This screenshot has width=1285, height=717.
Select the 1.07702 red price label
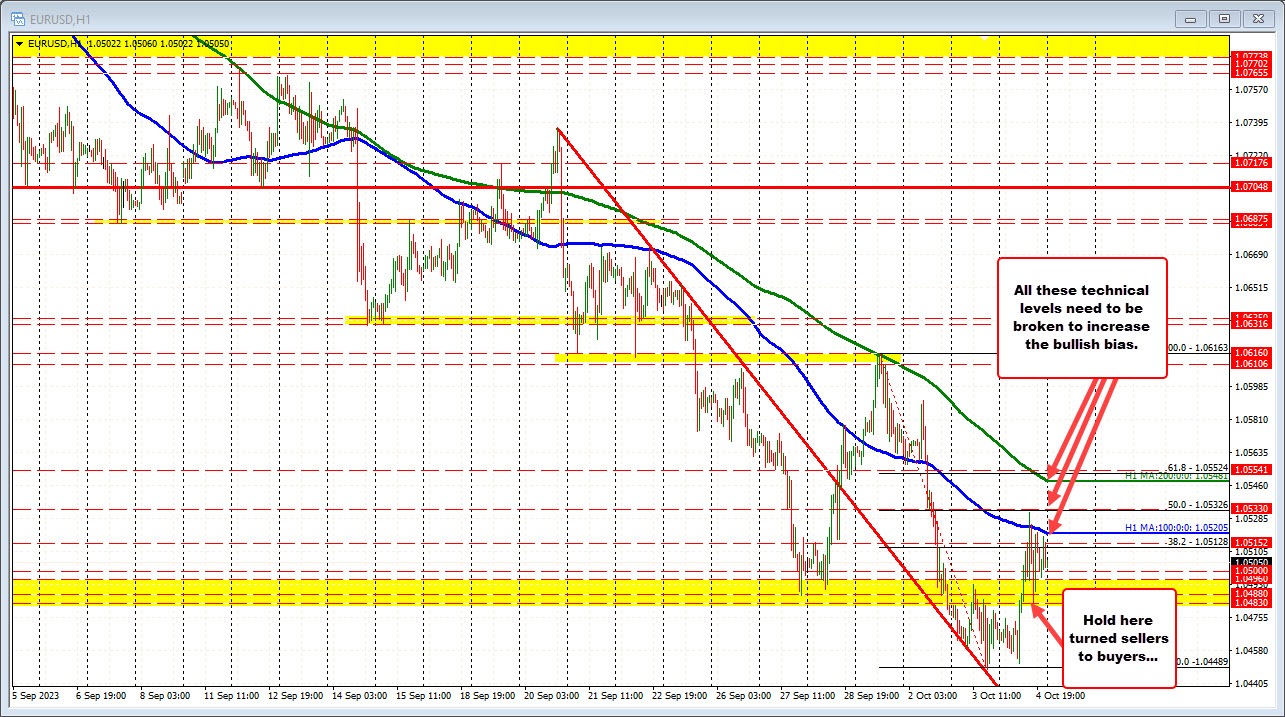1251,64
